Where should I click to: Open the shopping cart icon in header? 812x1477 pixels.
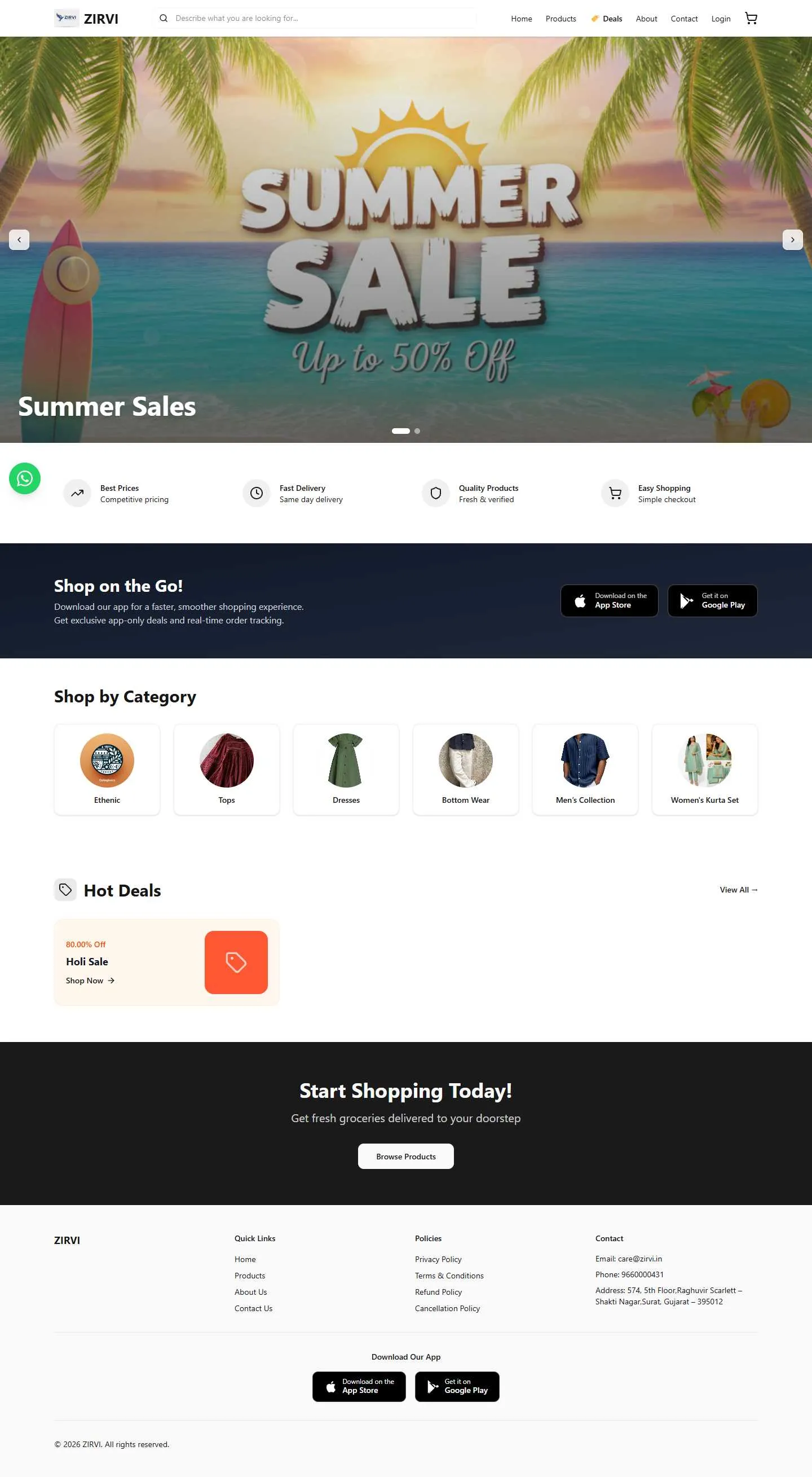pyautogui.click(x=751, y=19)
